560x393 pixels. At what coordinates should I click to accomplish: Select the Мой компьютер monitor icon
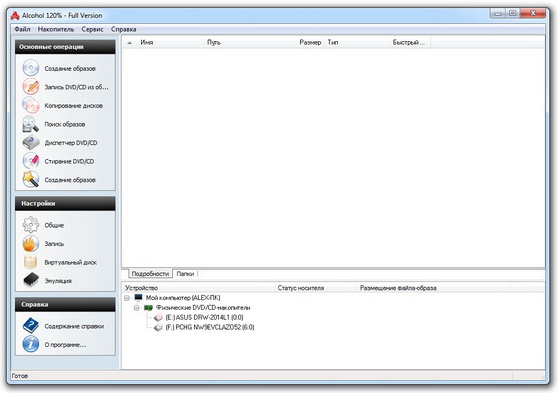(139, 297)
